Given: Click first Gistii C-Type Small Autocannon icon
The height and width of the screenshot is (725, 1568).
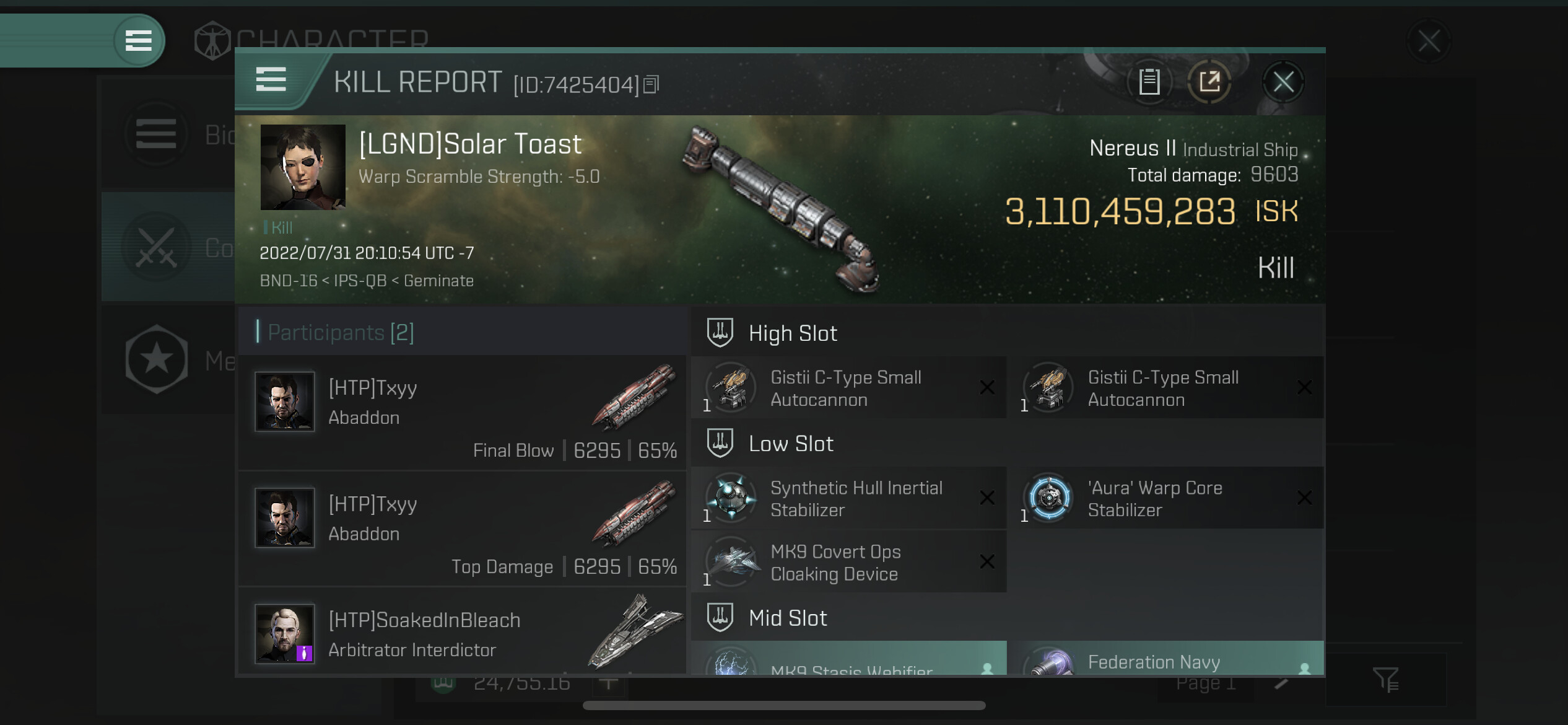Looking at the screenshot, I should point(731,387).
